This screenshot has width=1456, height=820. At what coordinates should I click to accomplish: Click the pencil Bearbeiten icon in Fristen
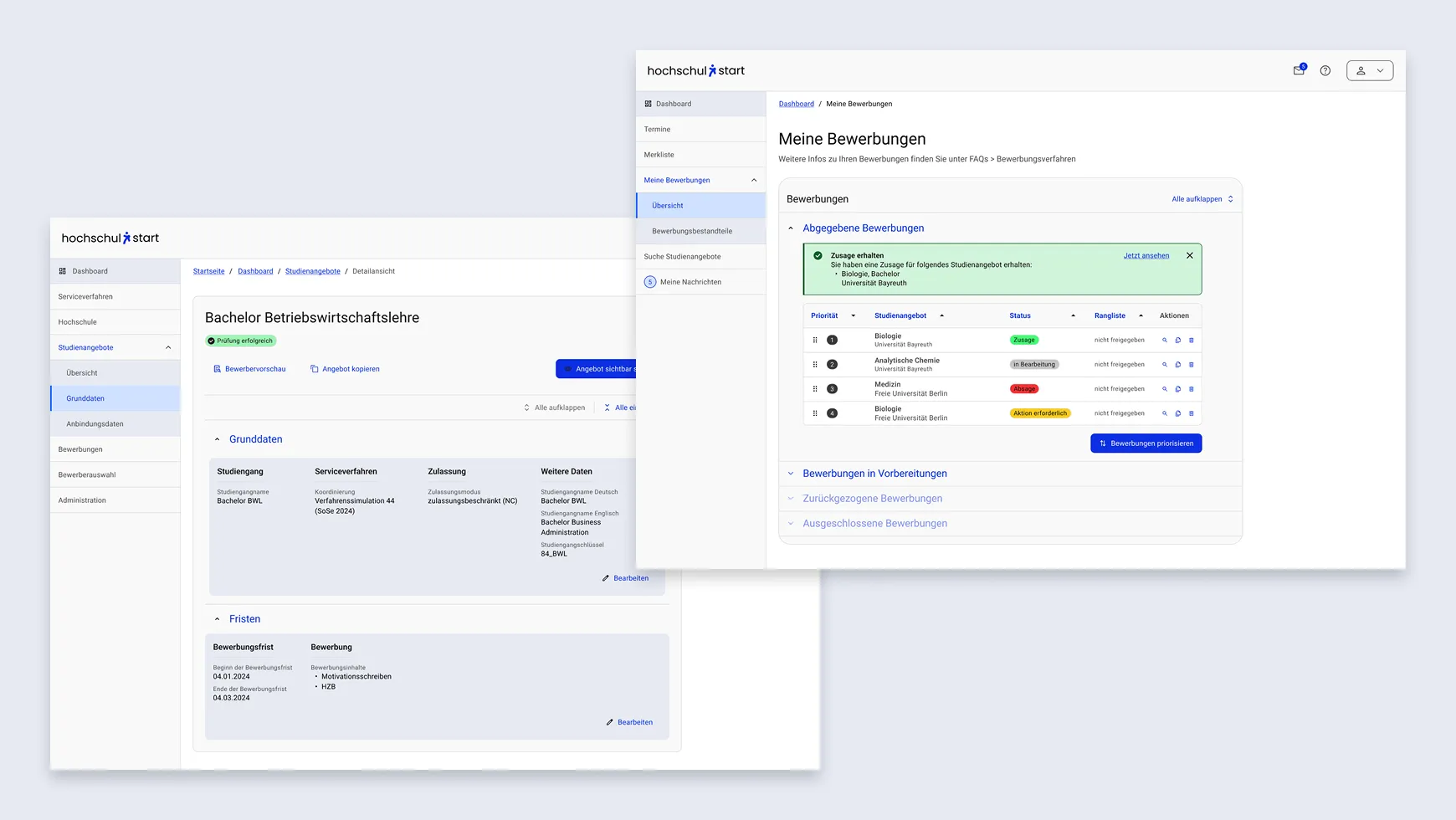point(610,722)
